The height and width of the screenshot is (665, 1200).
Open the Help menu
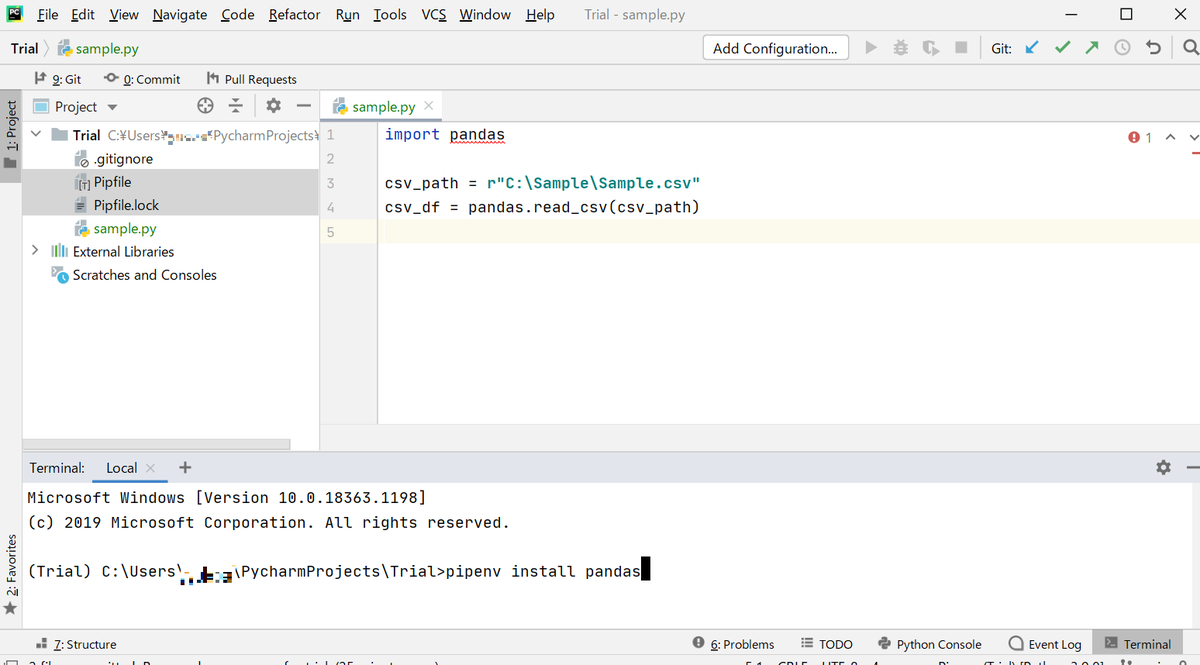tap(540, 15)
